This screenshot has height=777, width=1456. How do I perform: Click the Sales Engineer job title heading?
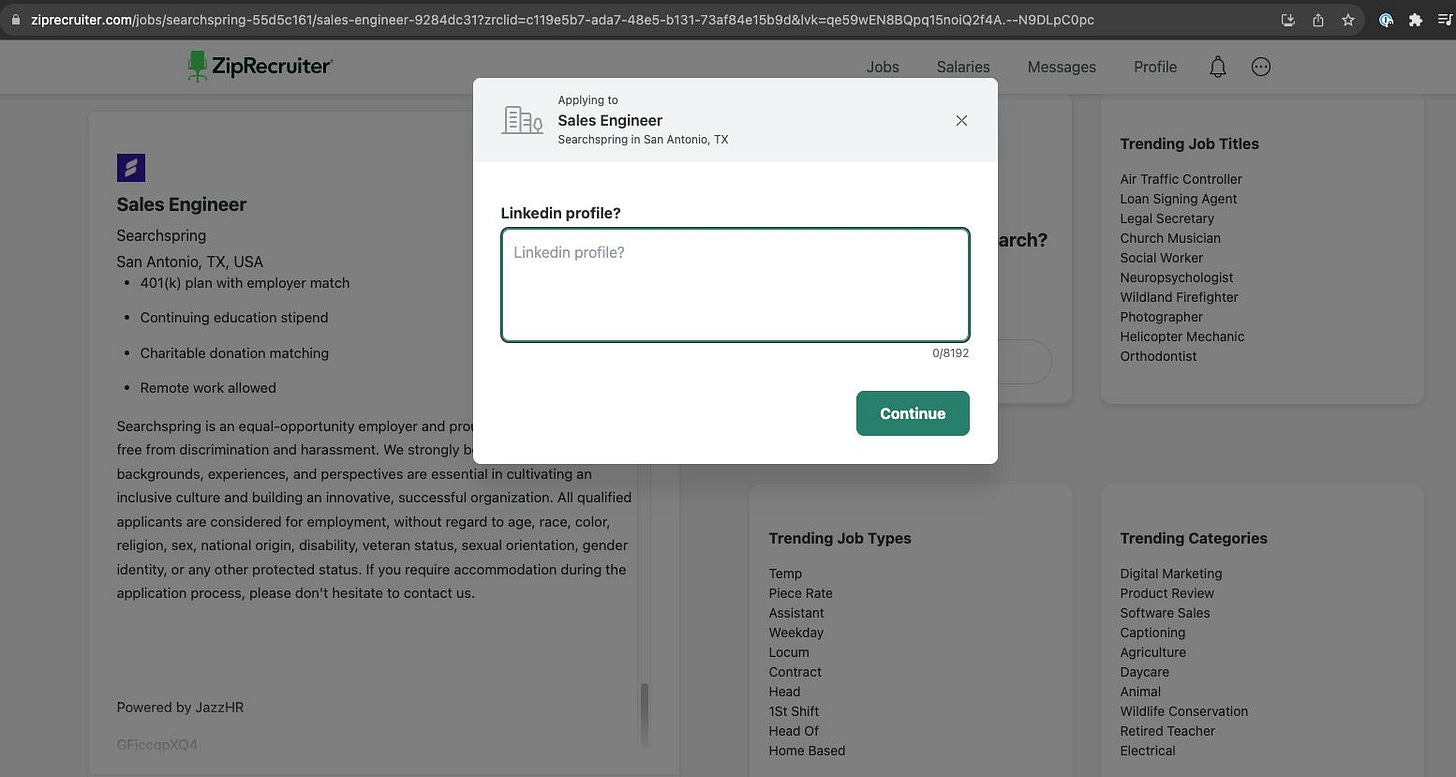pyautogui.click(x=181, y=204)
